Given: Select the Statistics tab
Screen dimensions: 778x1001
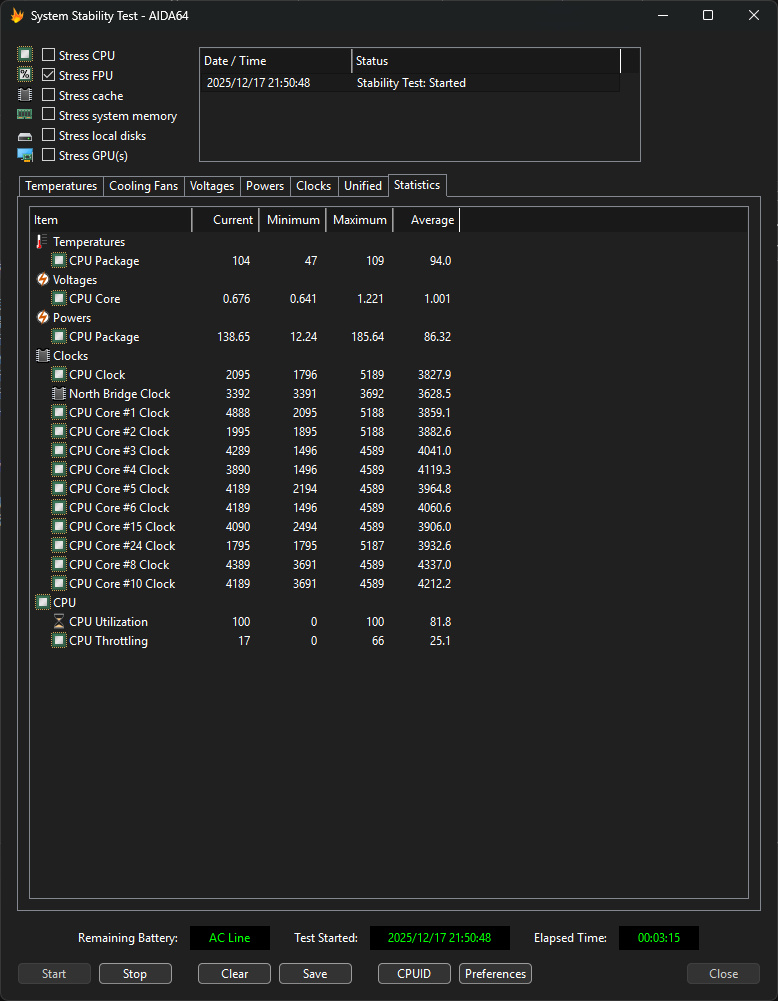Looking at the screenshot, I should coord(417,185).
